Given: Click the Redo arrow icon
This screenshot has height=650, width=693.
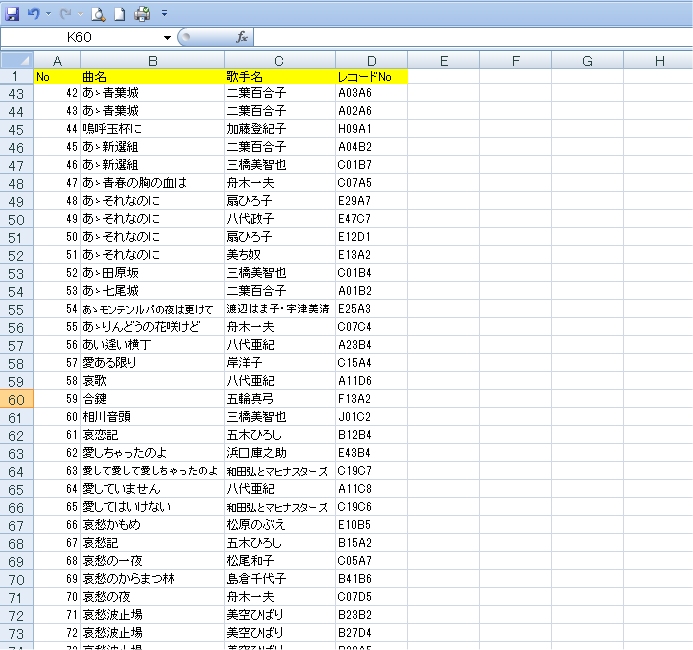Looking at the screenshot, I should pos(66,13).
